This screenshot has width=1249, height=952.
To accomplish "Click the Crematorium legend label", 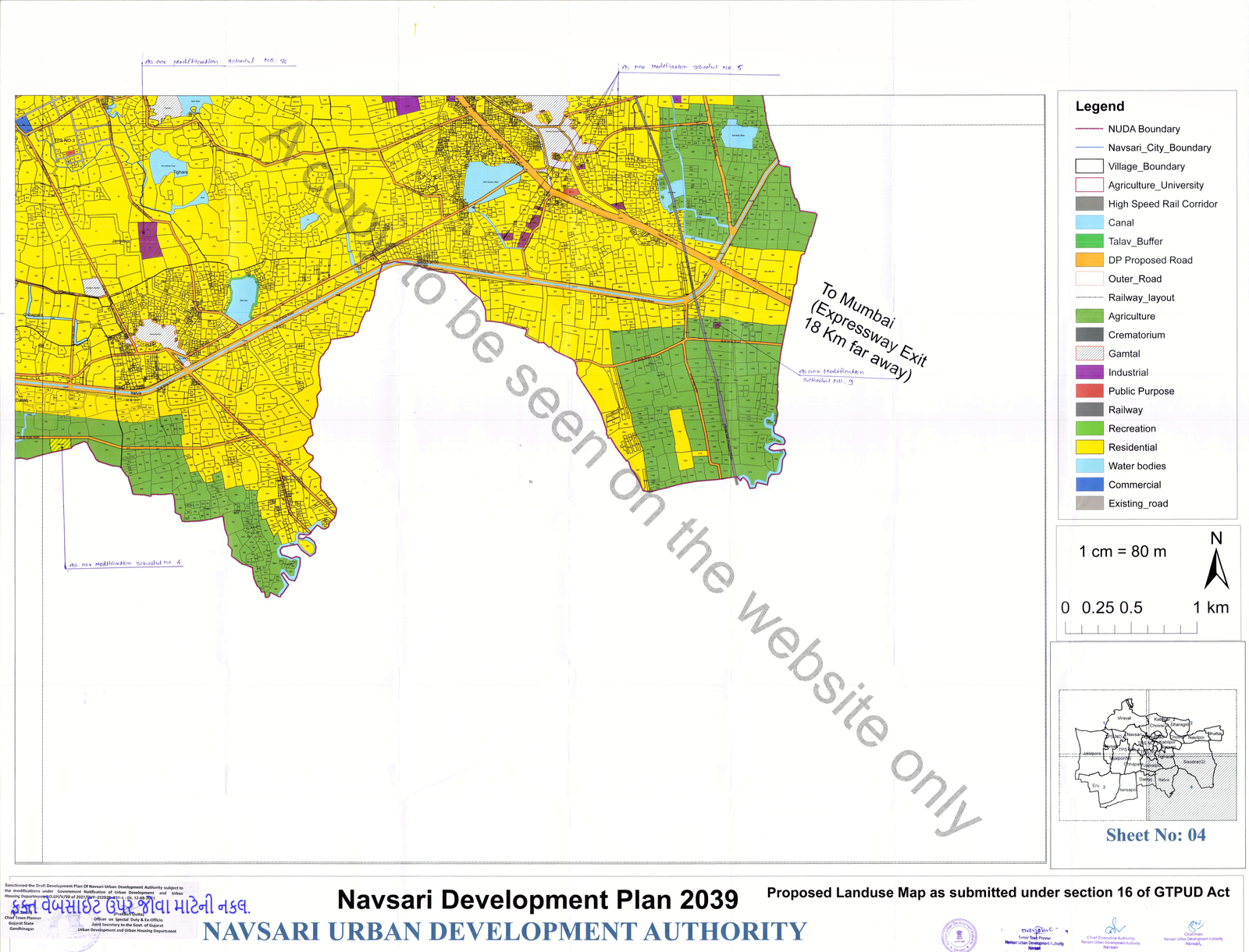I will pos(1136,335).
